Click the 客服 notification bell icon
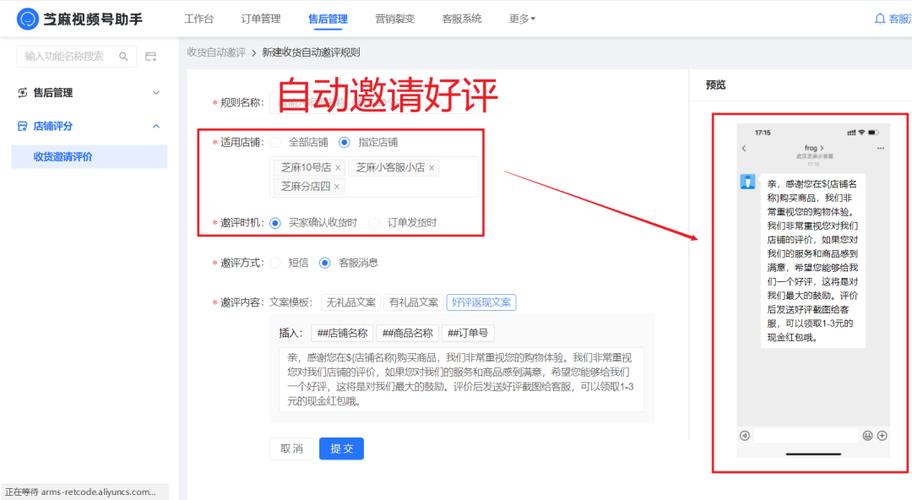Viewport: 912px width, 500px height. click(x=880, y=19)
